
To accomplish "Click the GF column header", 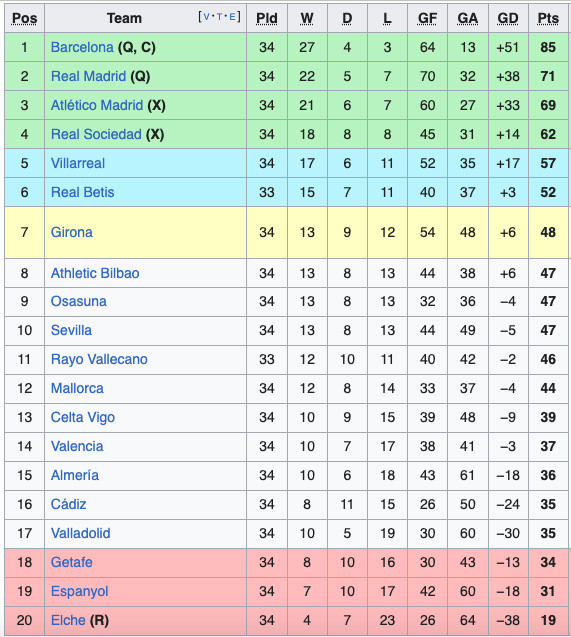I will point(428,18).
